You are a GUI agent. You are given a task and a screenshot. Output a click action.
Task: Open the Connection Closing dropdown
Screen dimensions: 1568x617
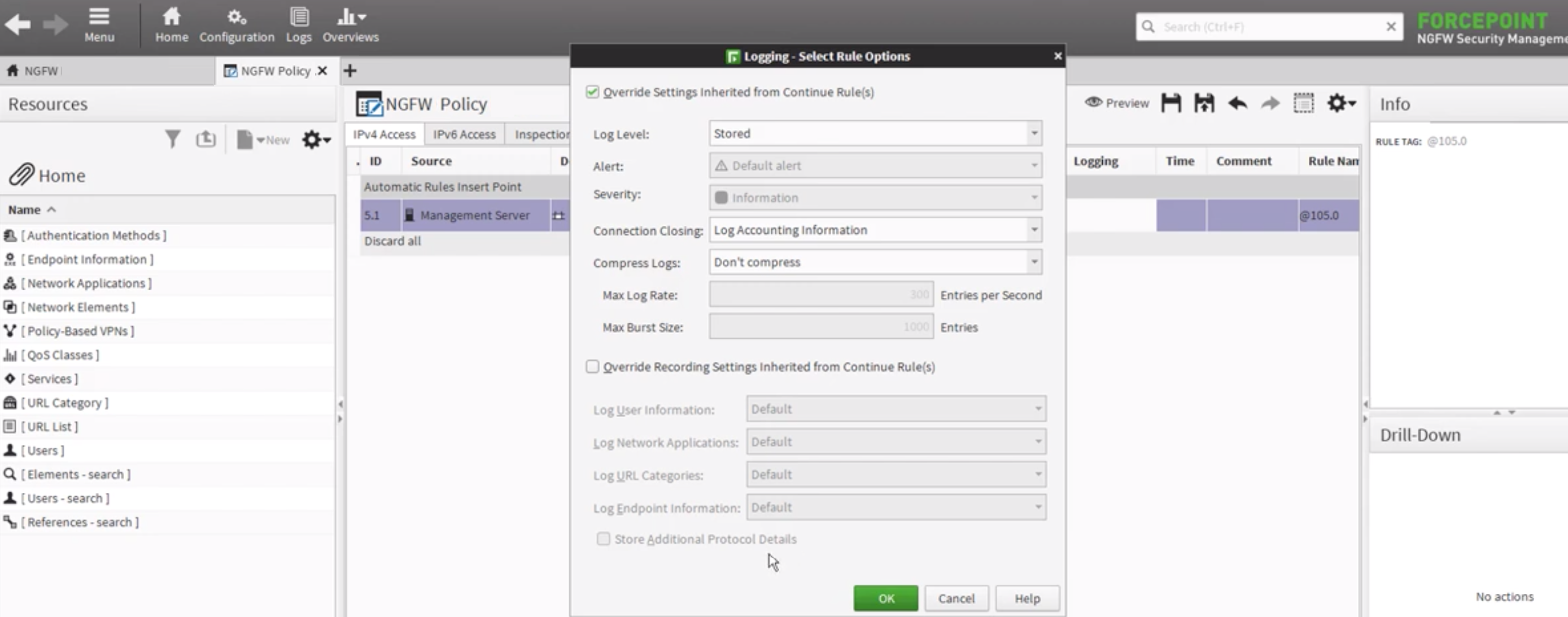coord(875,230)
